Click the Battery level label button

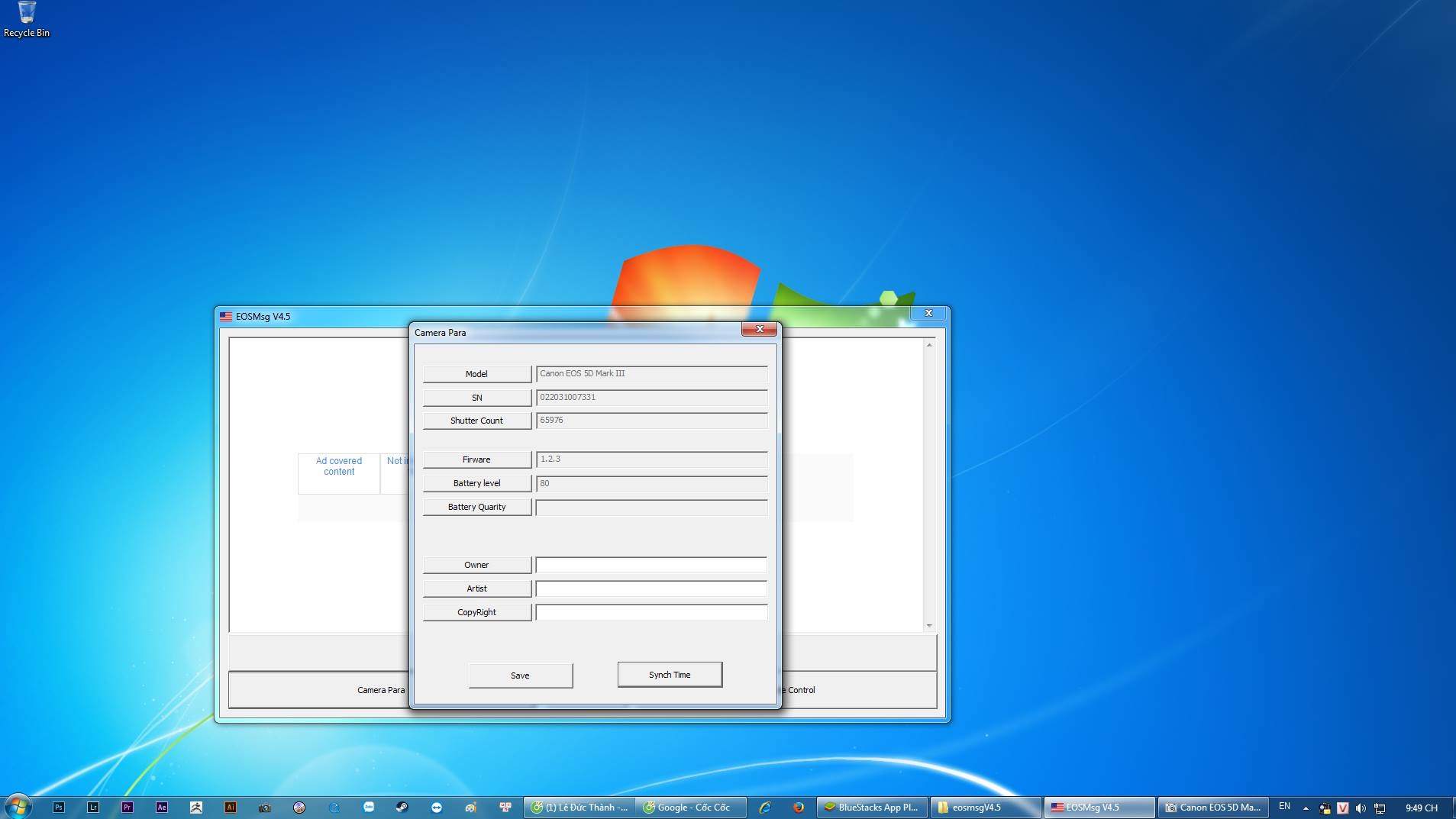pyautogui.click(x=476, y=483)
